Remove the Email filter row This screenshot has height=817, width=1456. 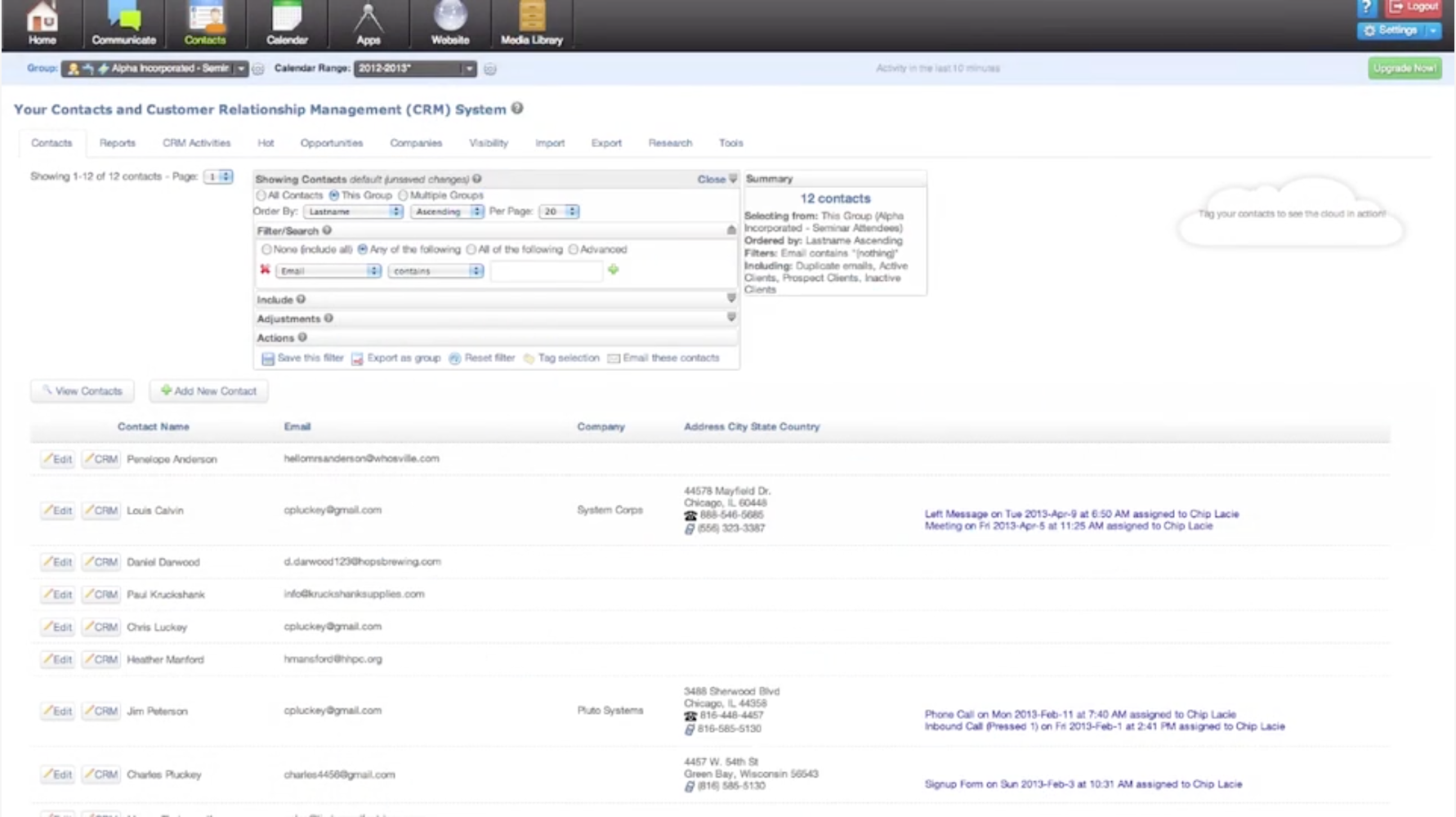266,270
